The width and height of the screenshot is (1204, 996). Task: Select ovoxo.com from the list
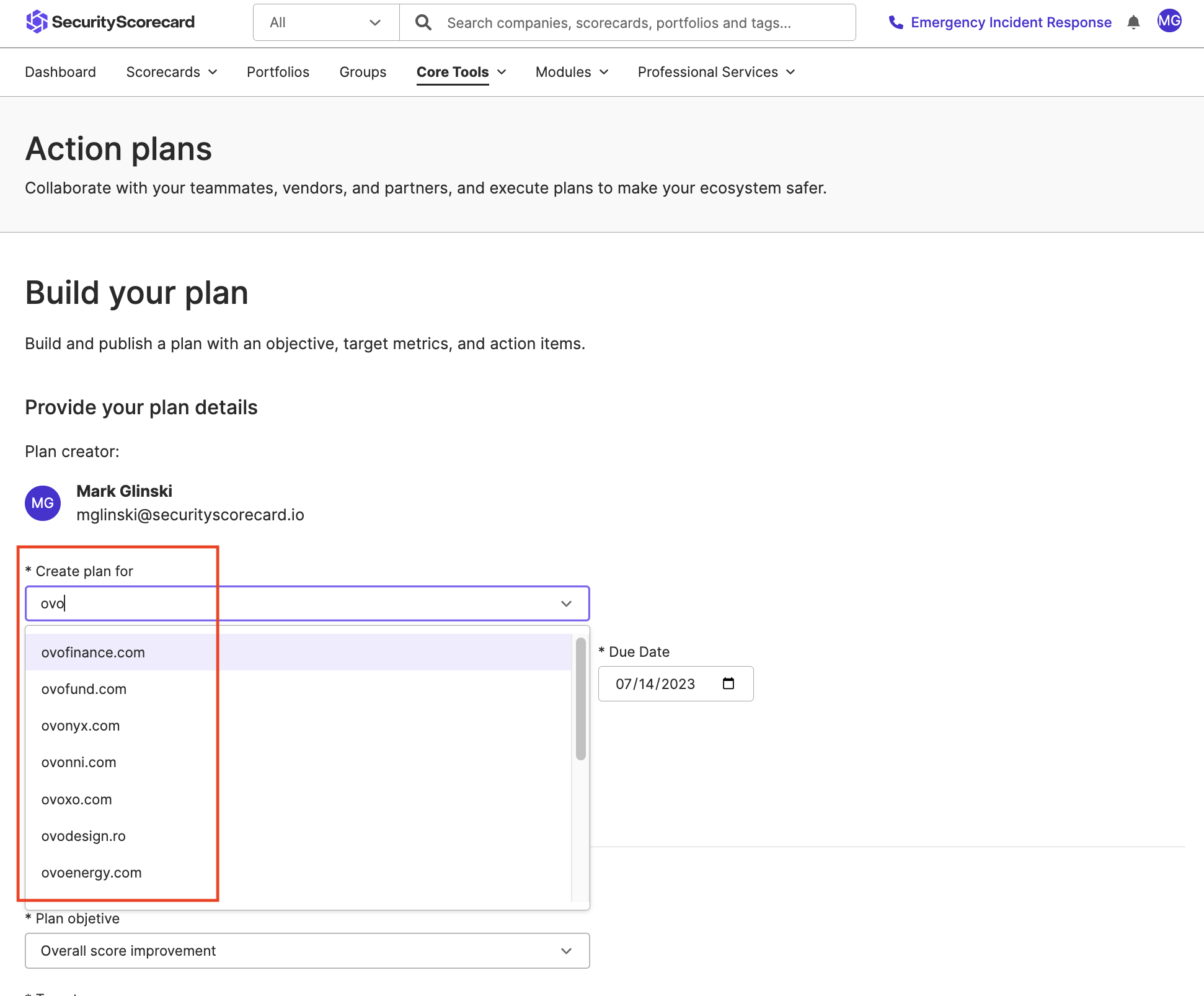pos(298,799)
